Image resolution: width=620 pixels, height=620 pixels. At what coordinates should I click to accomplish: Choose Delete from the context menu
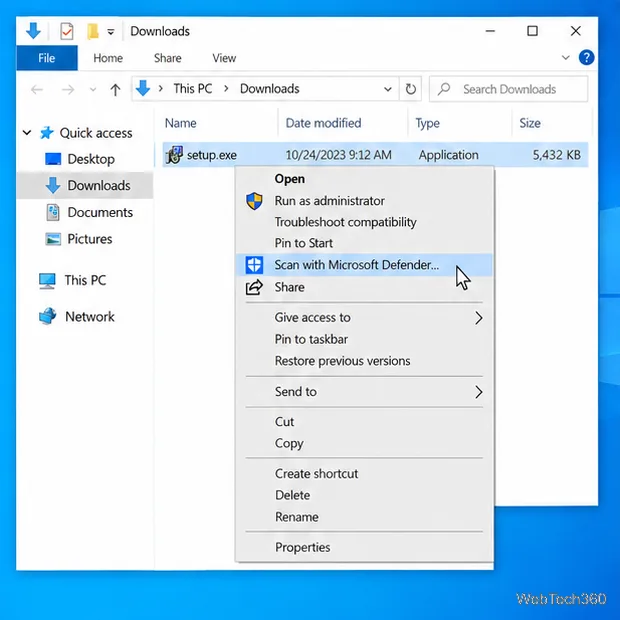coord(364,495)
